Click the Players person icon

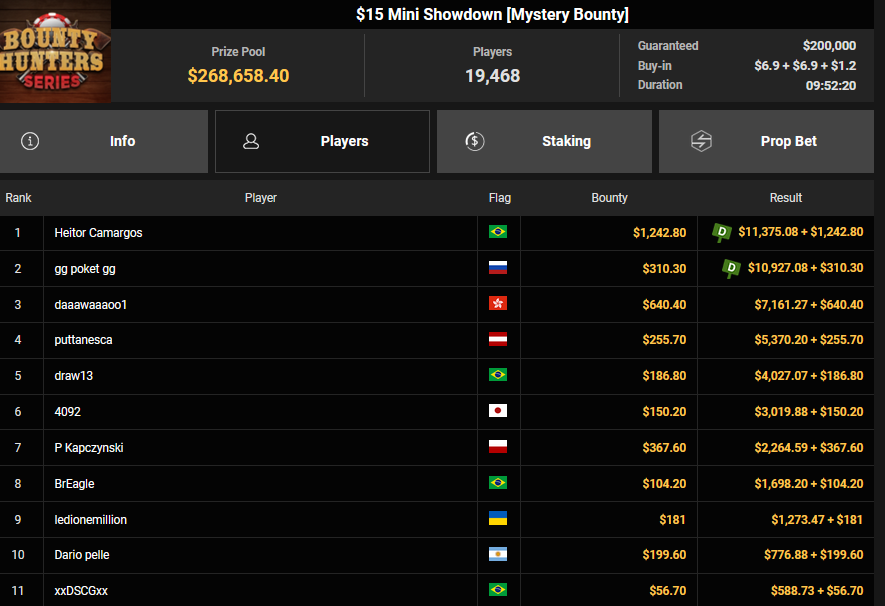click(x=252, y=141)
